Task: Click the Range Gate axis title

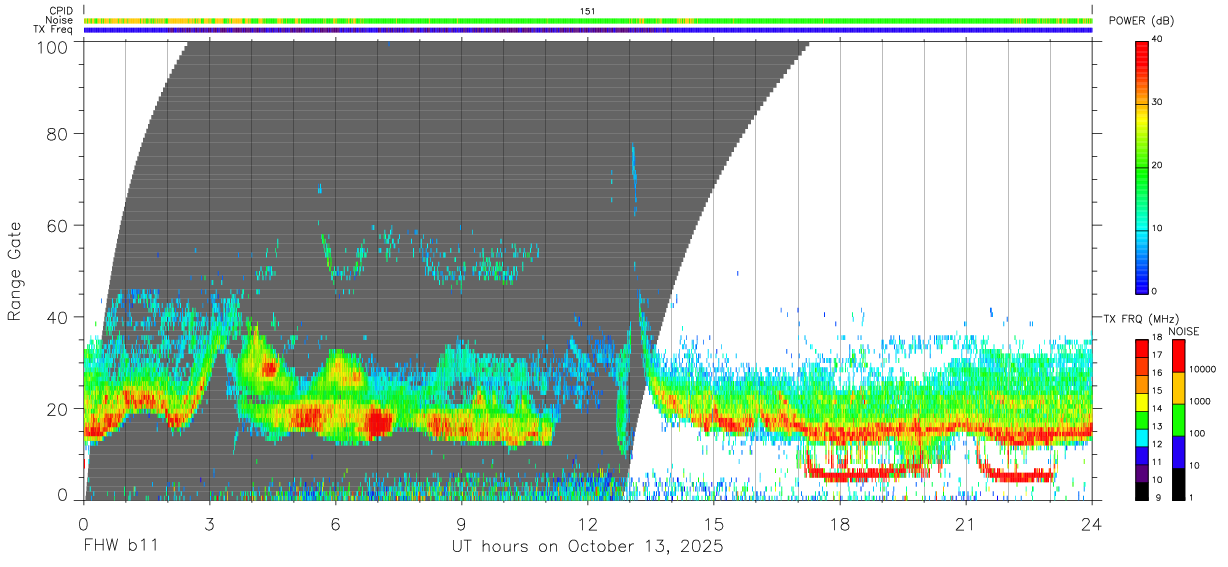Action: click(16, 272)
